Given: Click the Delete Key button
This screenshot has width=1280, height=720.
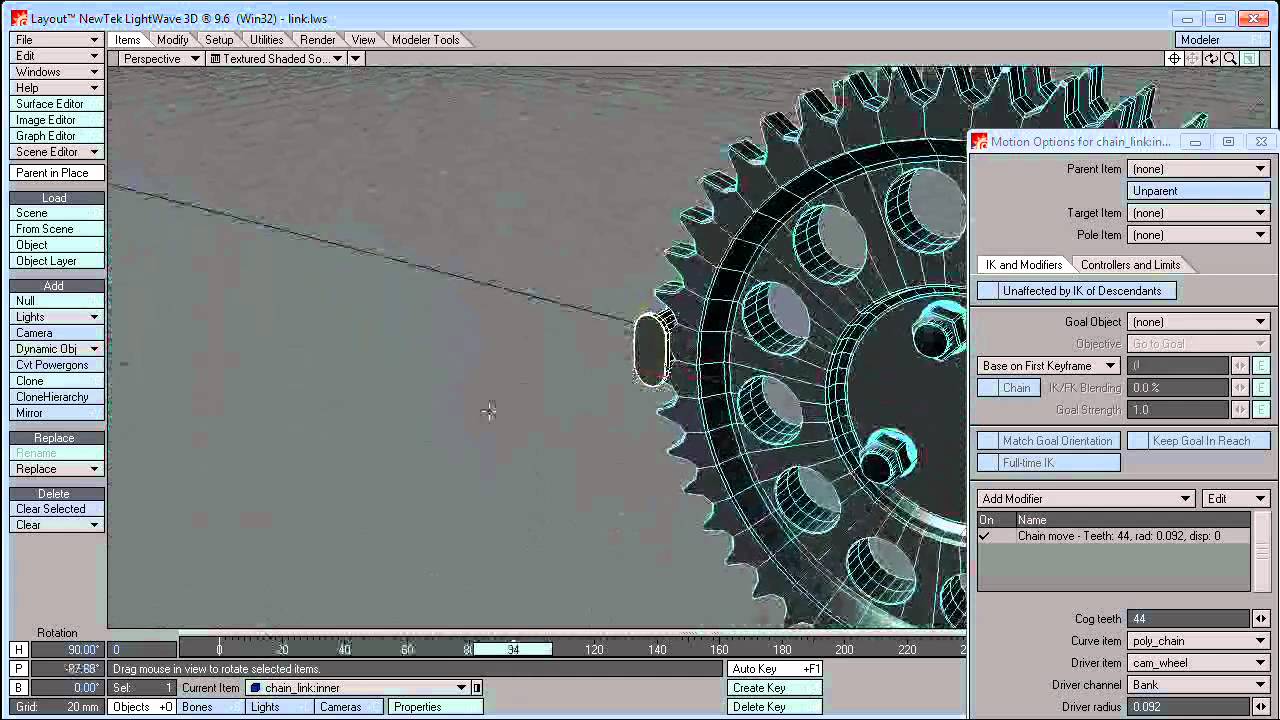Looking at the screenshot, I should point(775,707).
